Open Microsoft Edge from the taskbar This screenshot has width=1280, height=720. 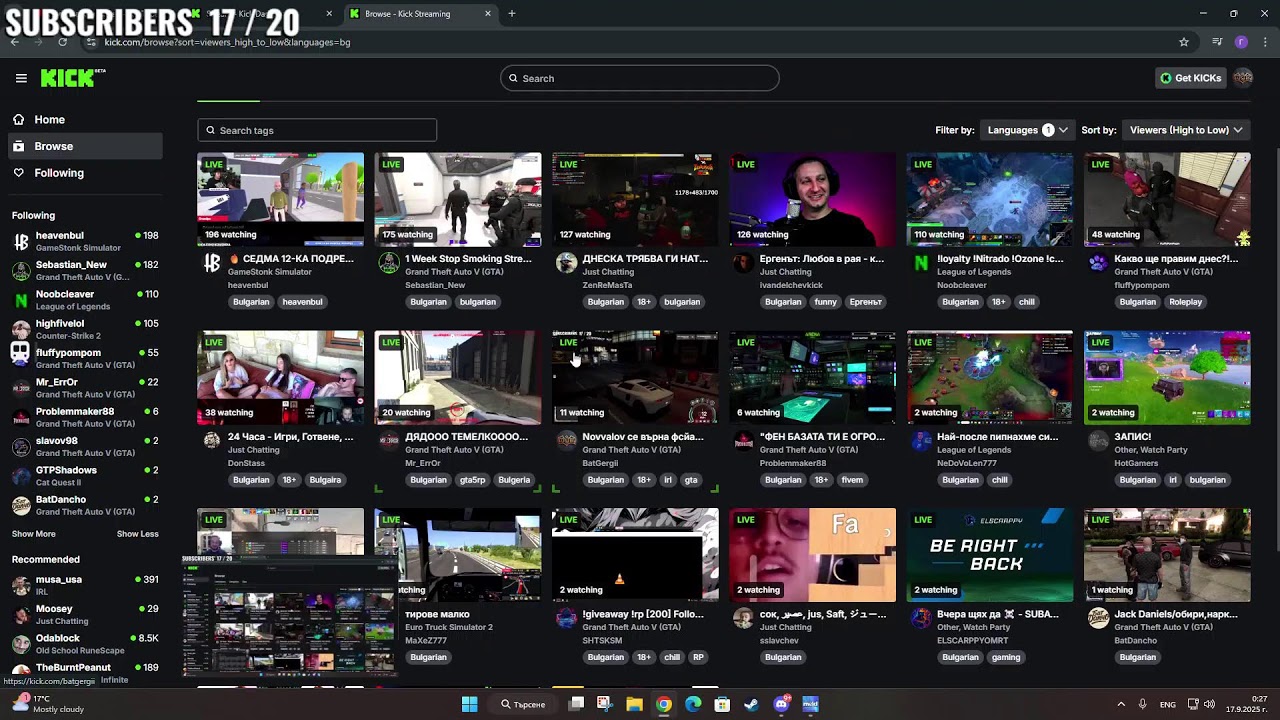click(x=693, y=704)
